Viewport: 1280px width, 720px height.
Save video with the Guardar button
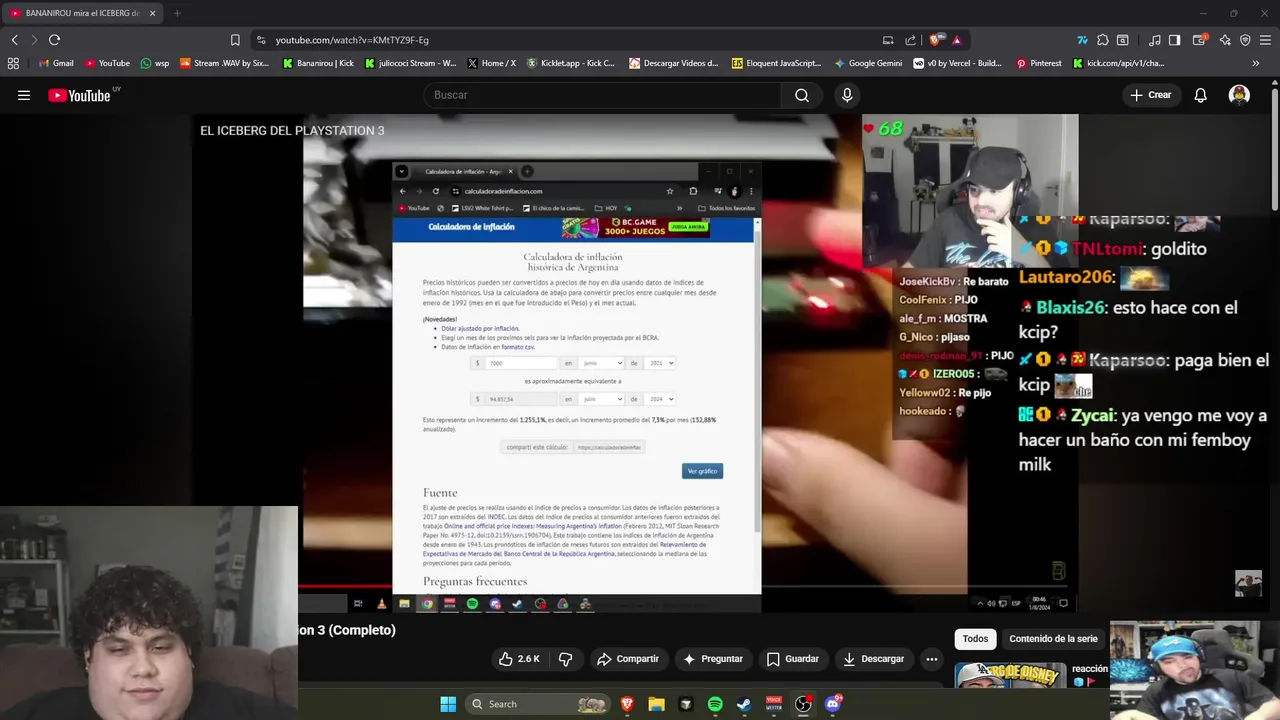793,659
